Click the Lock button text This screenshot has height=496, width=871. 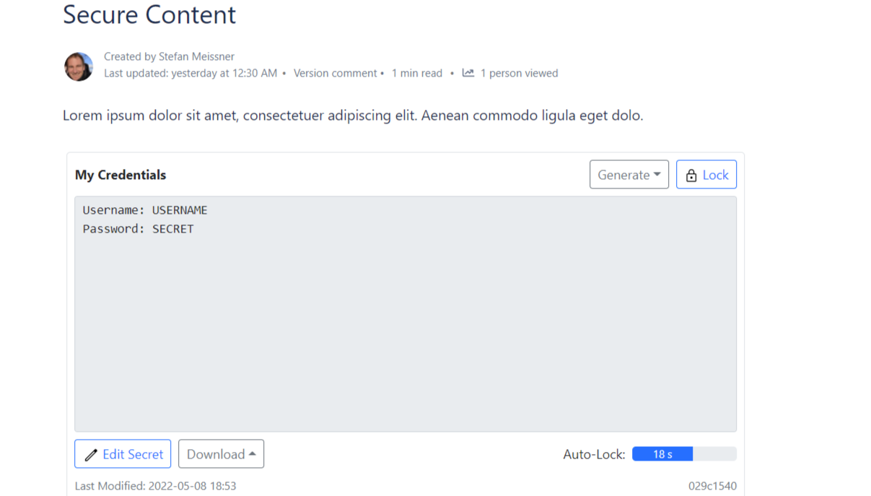tap(715, 175)
